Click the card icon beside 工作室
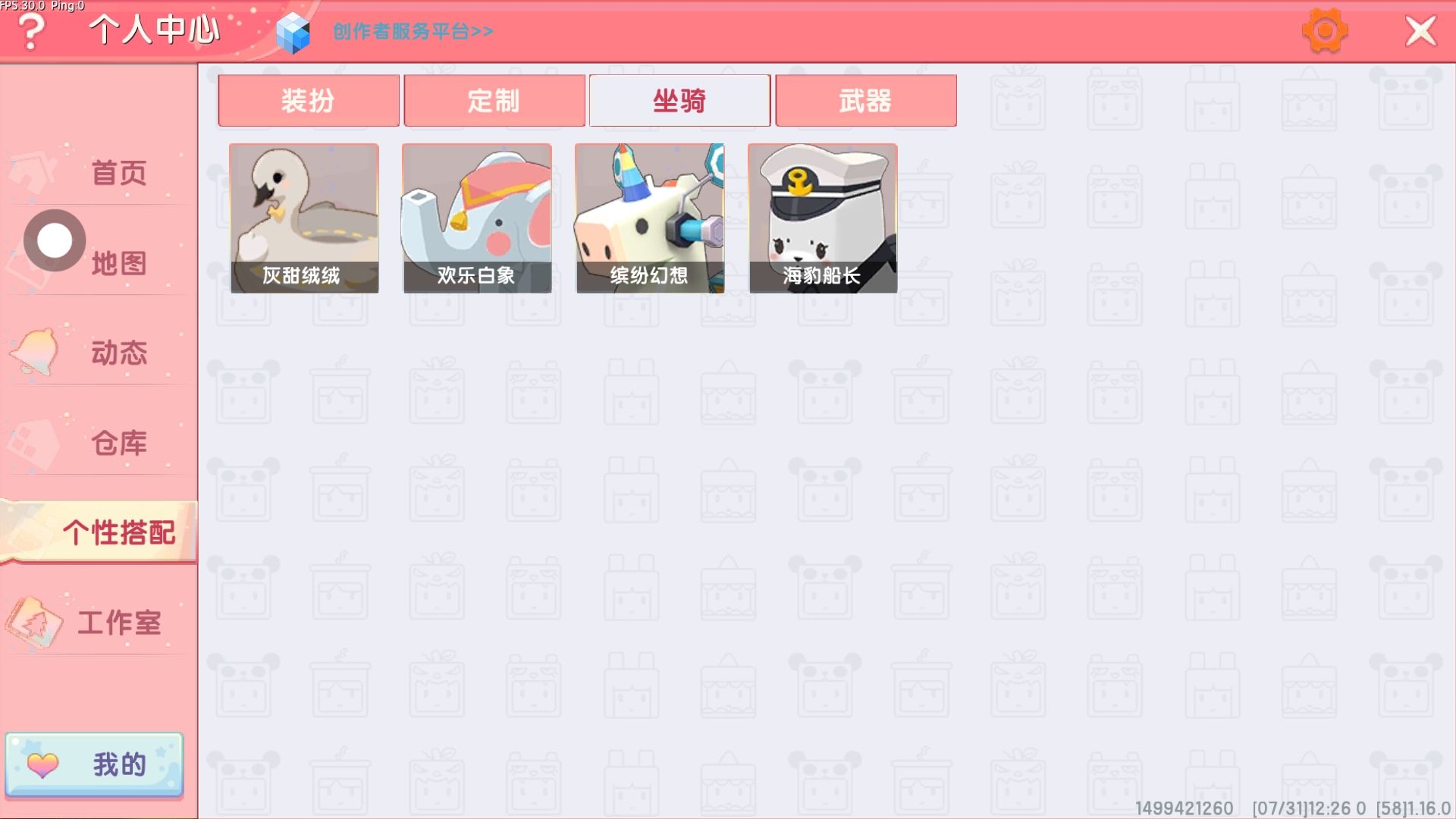 pyautogui.click(x=34, y=623)
